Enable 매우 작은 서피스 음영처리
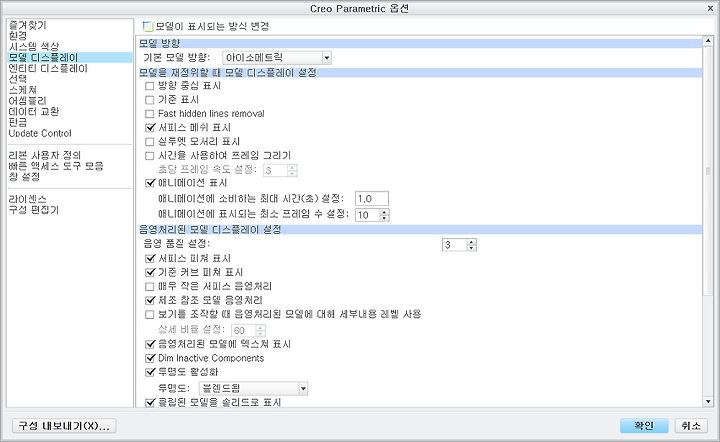Viewport: 720px width, 442px height. click(x=149, y=286)
